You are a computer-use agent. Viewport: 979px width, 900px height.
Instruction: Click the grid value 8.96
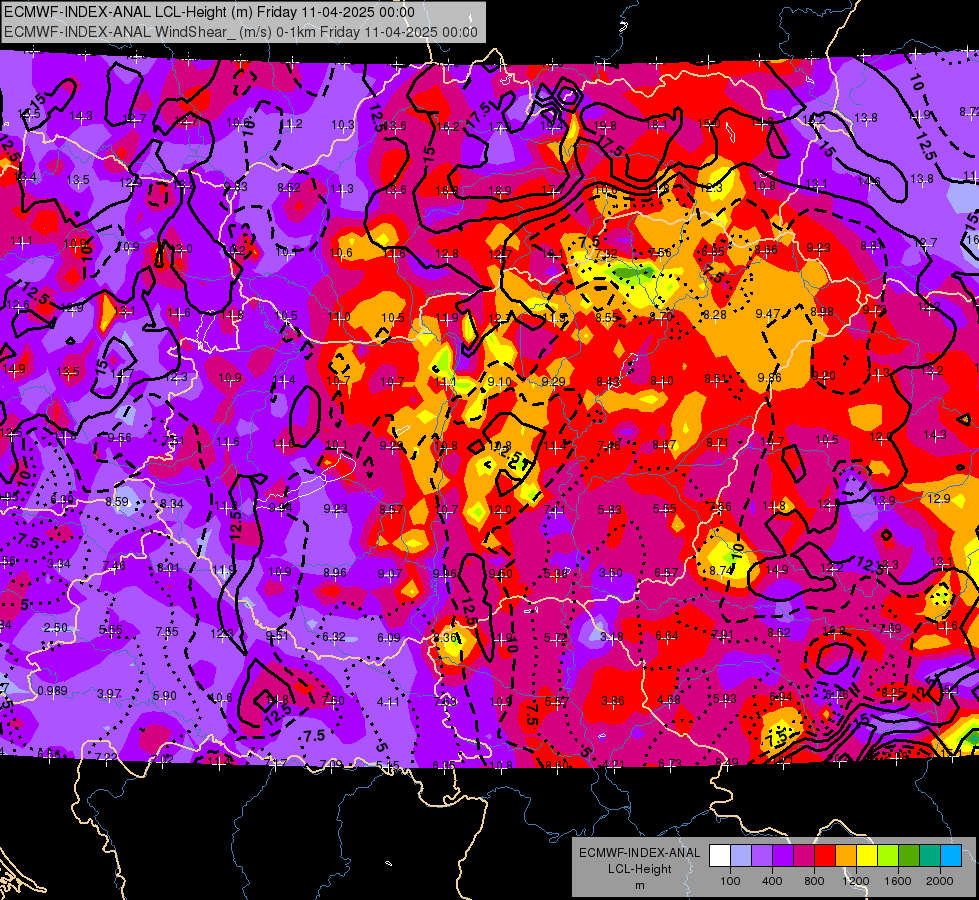point(335,572)
